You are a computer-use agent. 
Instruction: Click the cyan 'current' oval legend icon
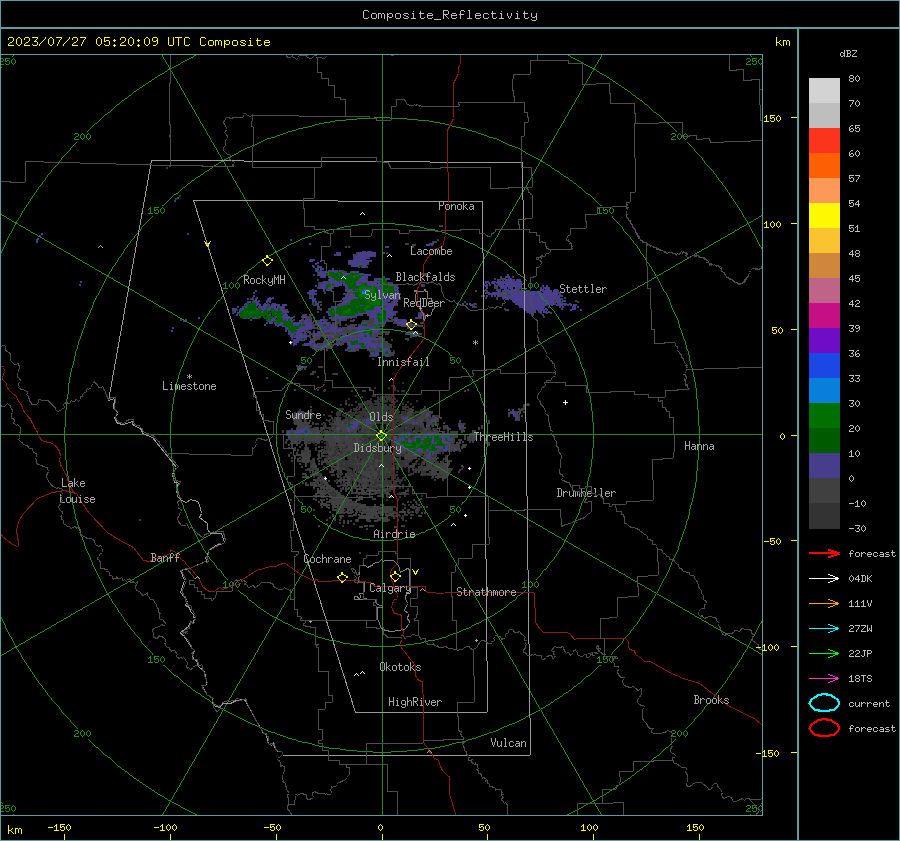tap(824, 703)
